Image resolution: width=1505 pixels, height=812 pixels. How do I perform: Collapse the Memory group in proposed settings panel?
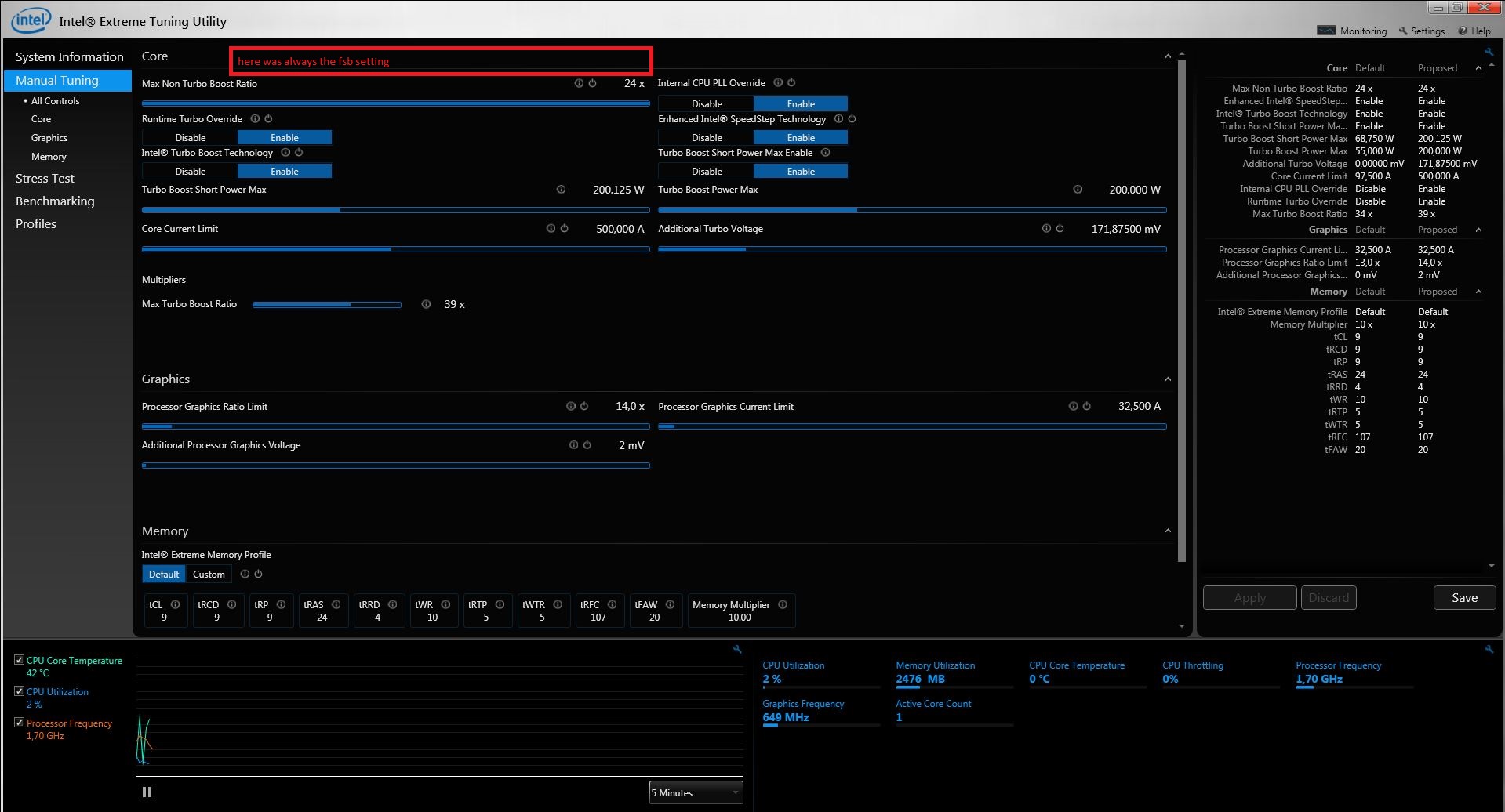click(x=1478, y=292)
